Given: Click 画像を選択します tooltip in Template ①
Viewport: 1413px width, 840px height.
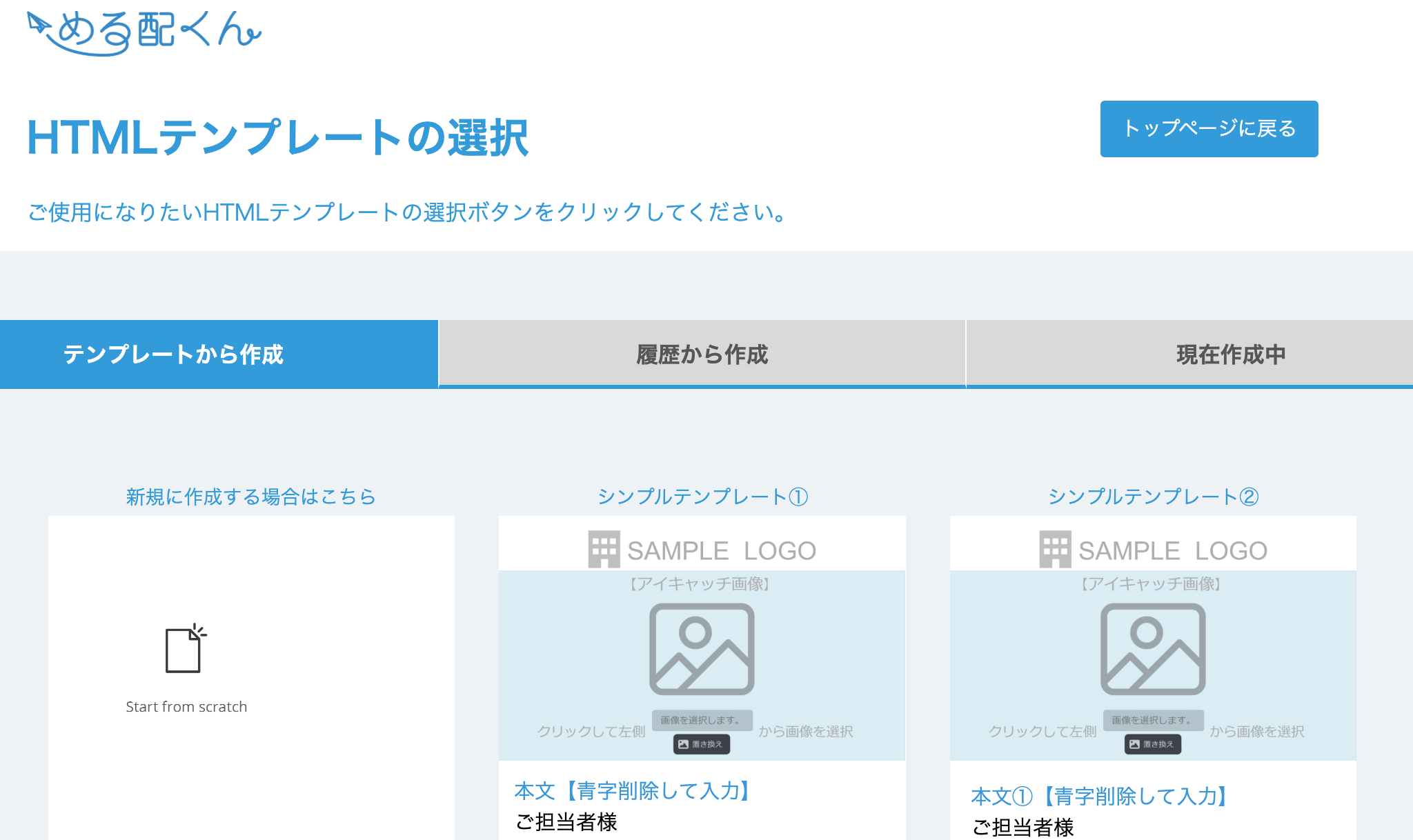Looking at the screenshot, I should [702, 720].
